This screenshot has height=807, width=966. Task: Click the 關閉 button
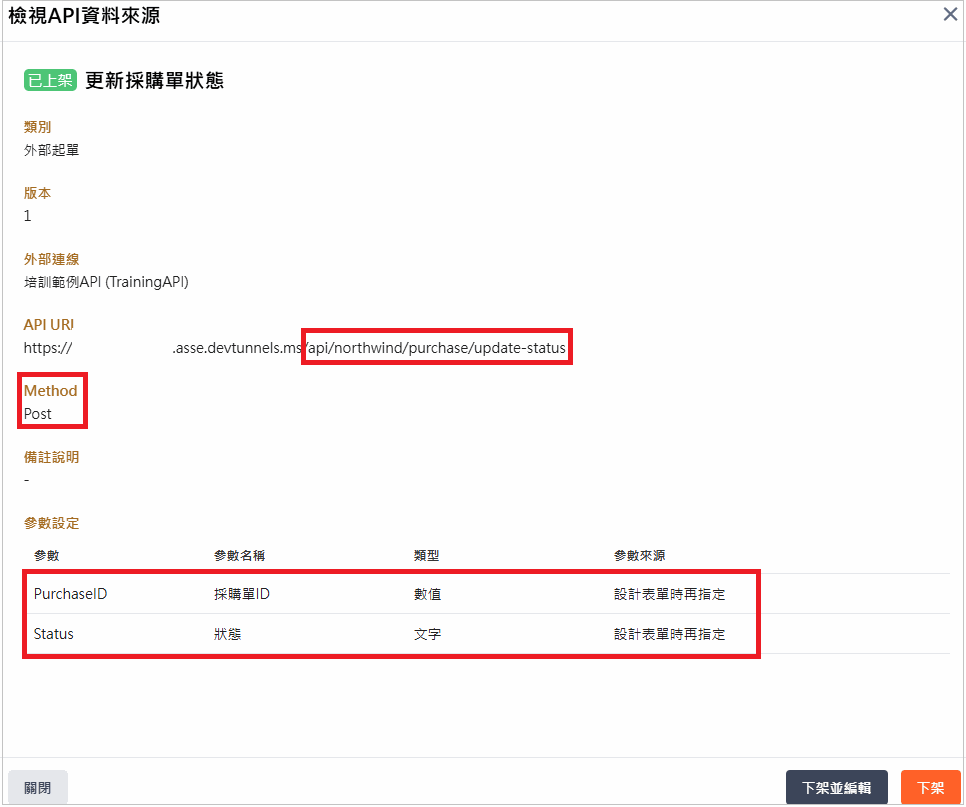[38, 787]
